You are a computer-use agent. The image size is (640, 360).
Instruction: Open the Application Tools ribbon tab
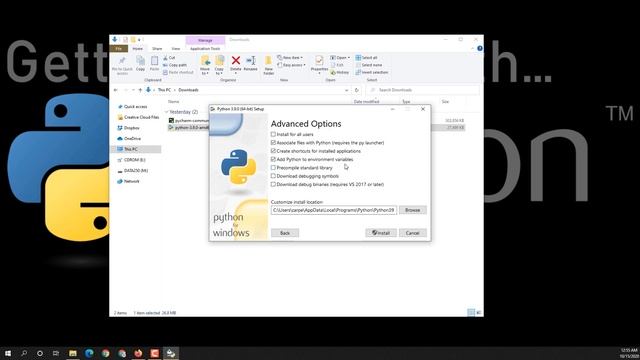tap(205, 49)
